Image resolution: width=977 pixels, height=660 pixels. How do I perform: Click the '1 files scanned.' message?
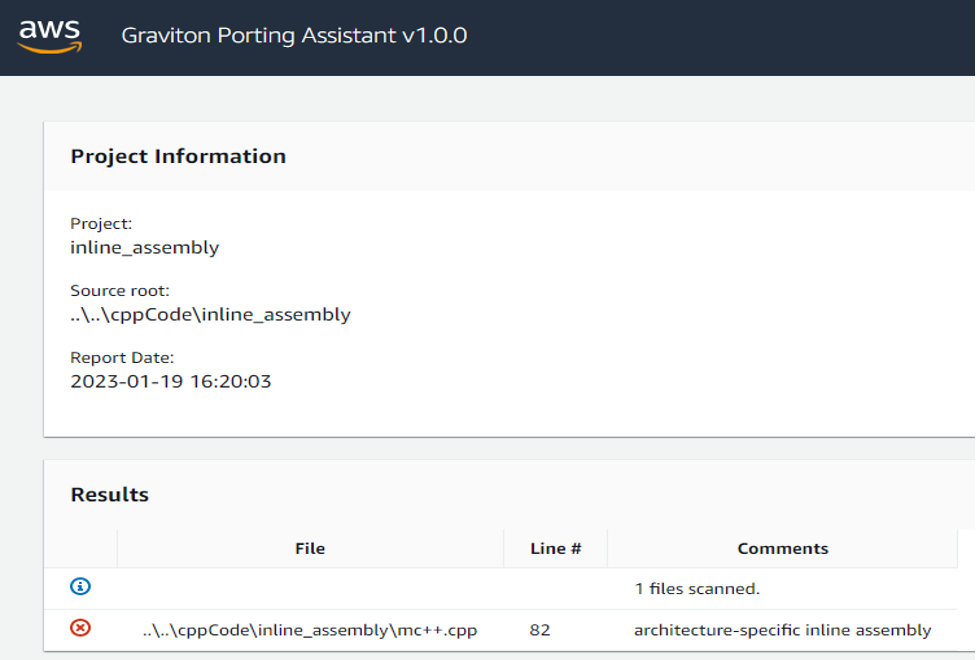[697, 588]
